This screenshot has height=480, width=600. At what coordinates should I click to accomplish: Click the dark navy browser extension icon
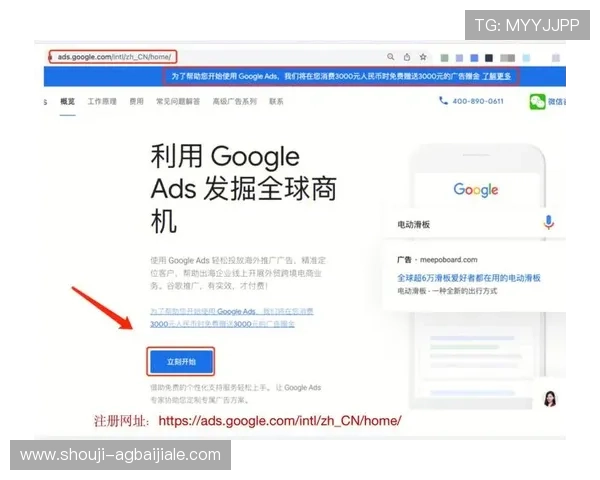489,58
